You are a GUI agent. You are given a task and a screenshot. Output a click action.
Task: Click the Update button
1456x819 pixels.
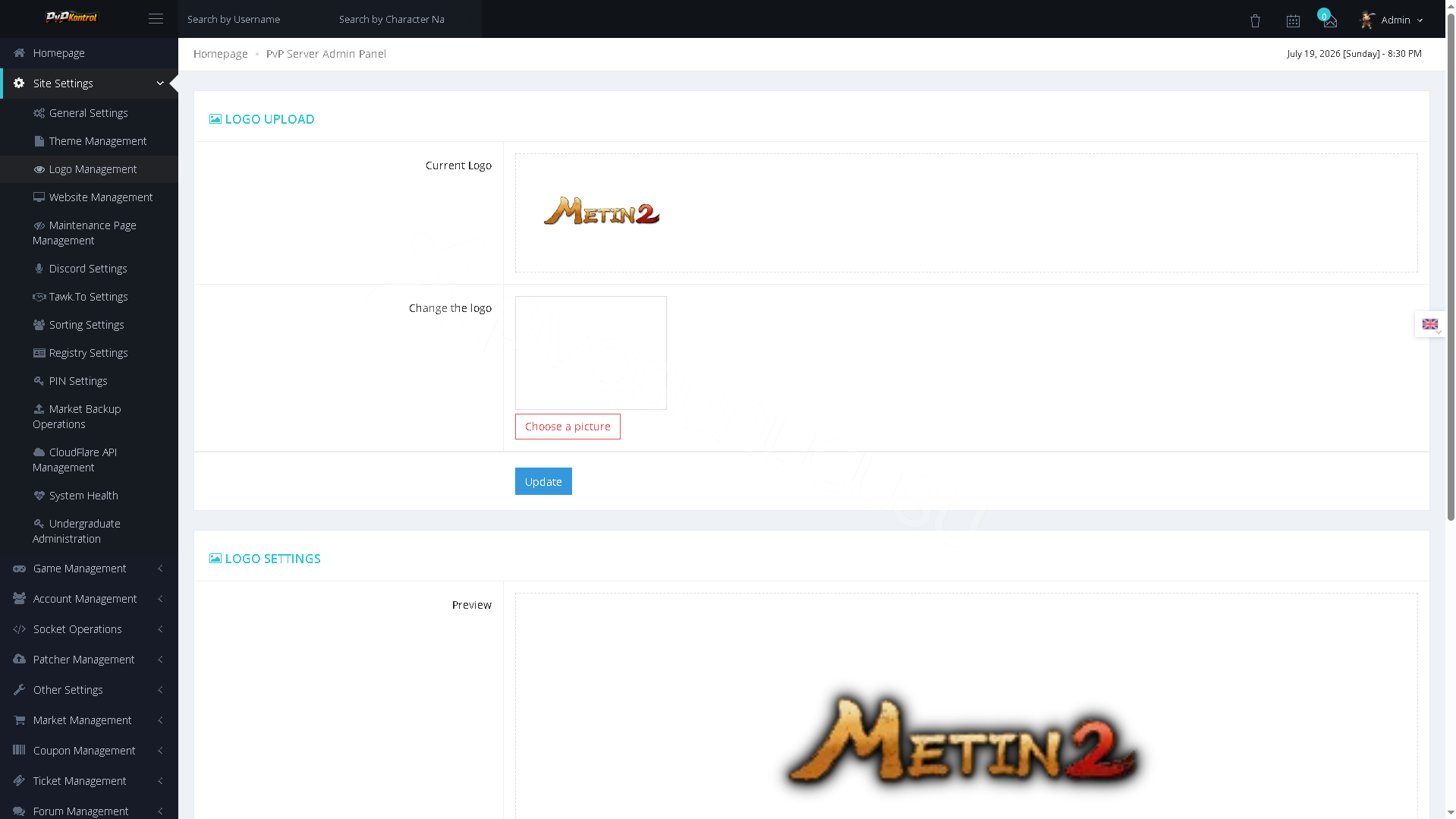coord(543,481)
